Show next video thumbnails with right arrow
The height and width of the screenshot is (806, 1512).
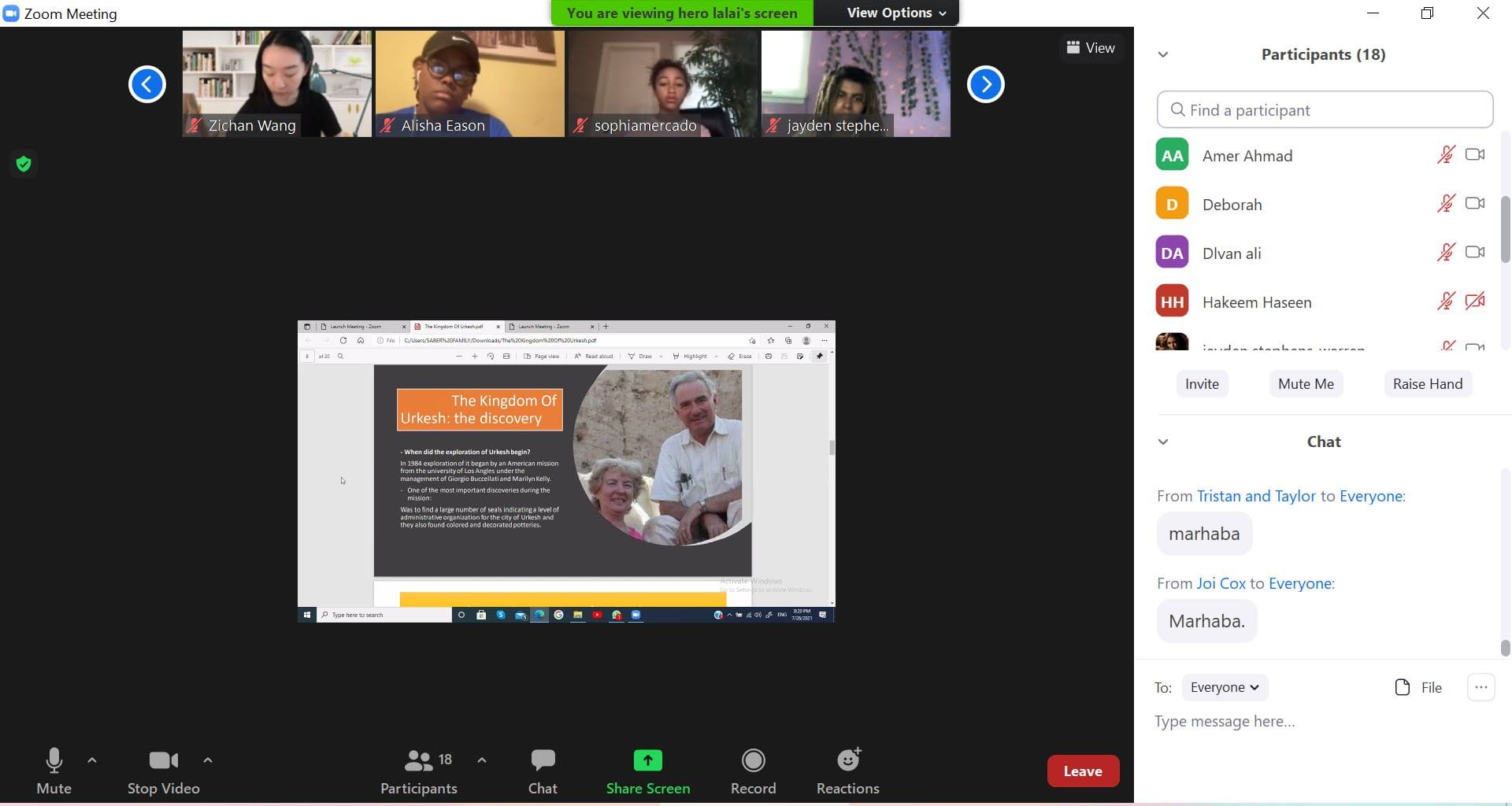(x=986, y=84)
